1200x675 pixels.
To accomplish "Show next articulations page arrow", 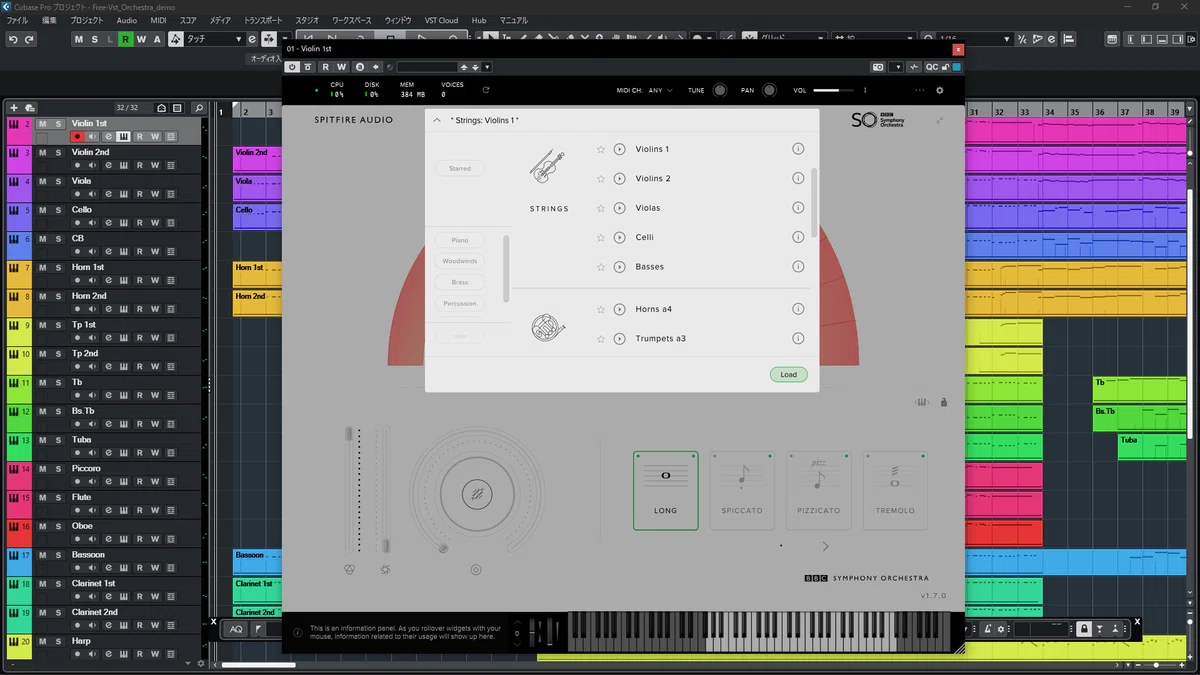I will click(x=825, y=546).
